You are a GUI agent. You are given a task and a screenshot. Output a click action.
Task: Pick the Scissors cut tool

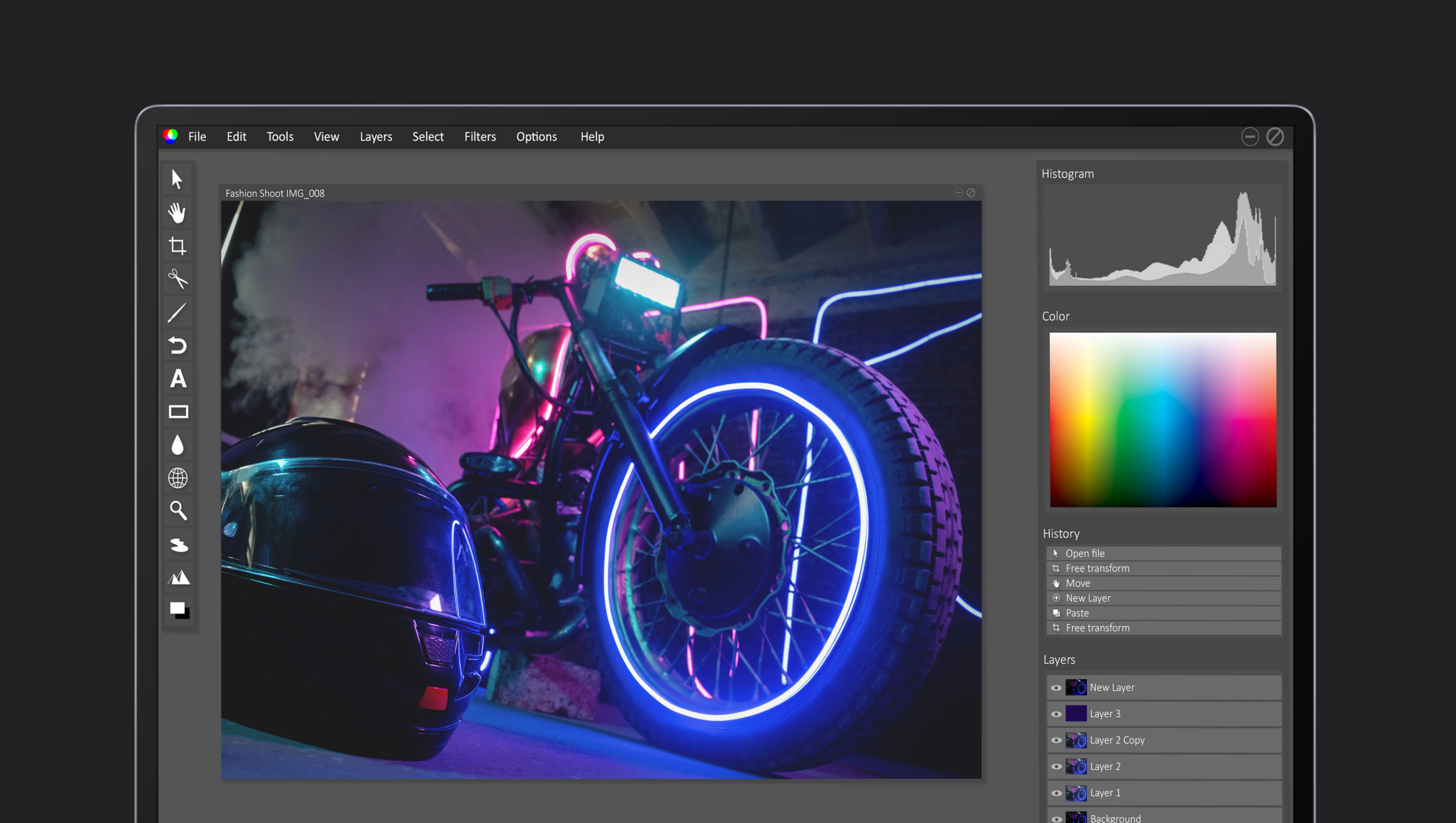177,279
